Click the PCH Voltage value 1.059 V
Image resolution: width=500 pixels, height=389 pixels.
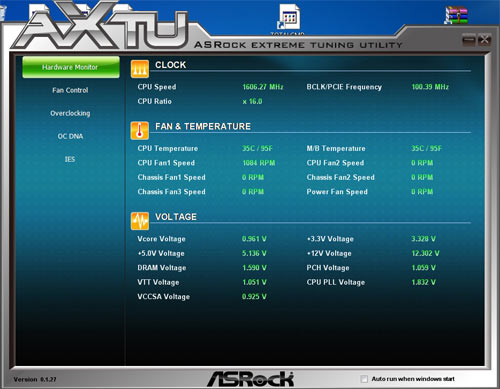[423, 268]
